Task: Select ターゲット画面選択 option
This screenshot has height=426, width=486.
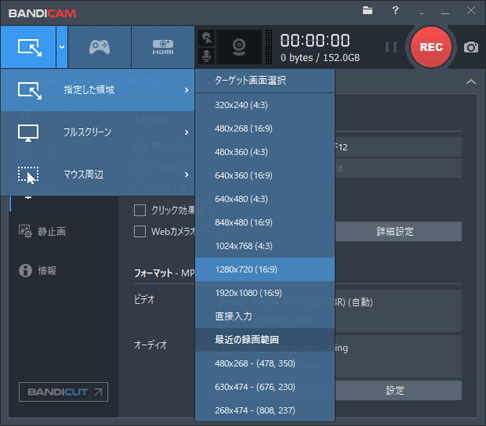Action: pyautogui.click(x=265, y=81)
